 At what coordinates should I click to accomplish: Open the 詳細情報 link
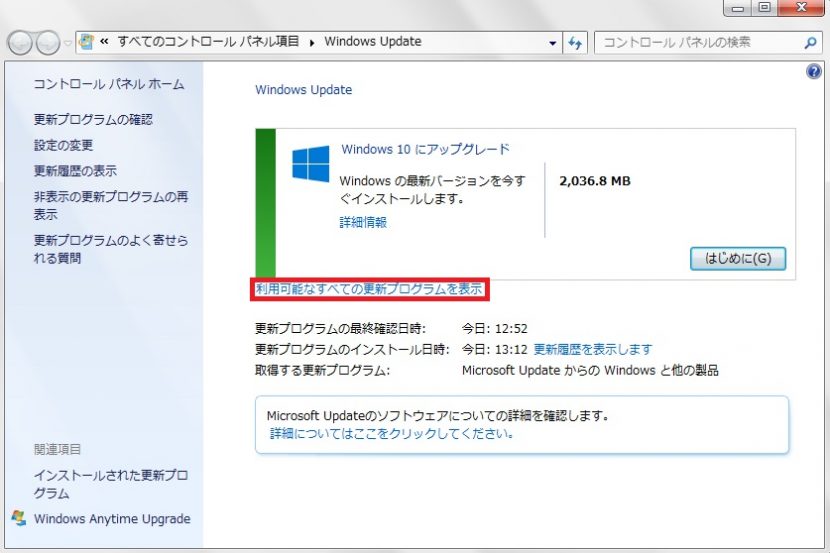[x=363, y=222]
